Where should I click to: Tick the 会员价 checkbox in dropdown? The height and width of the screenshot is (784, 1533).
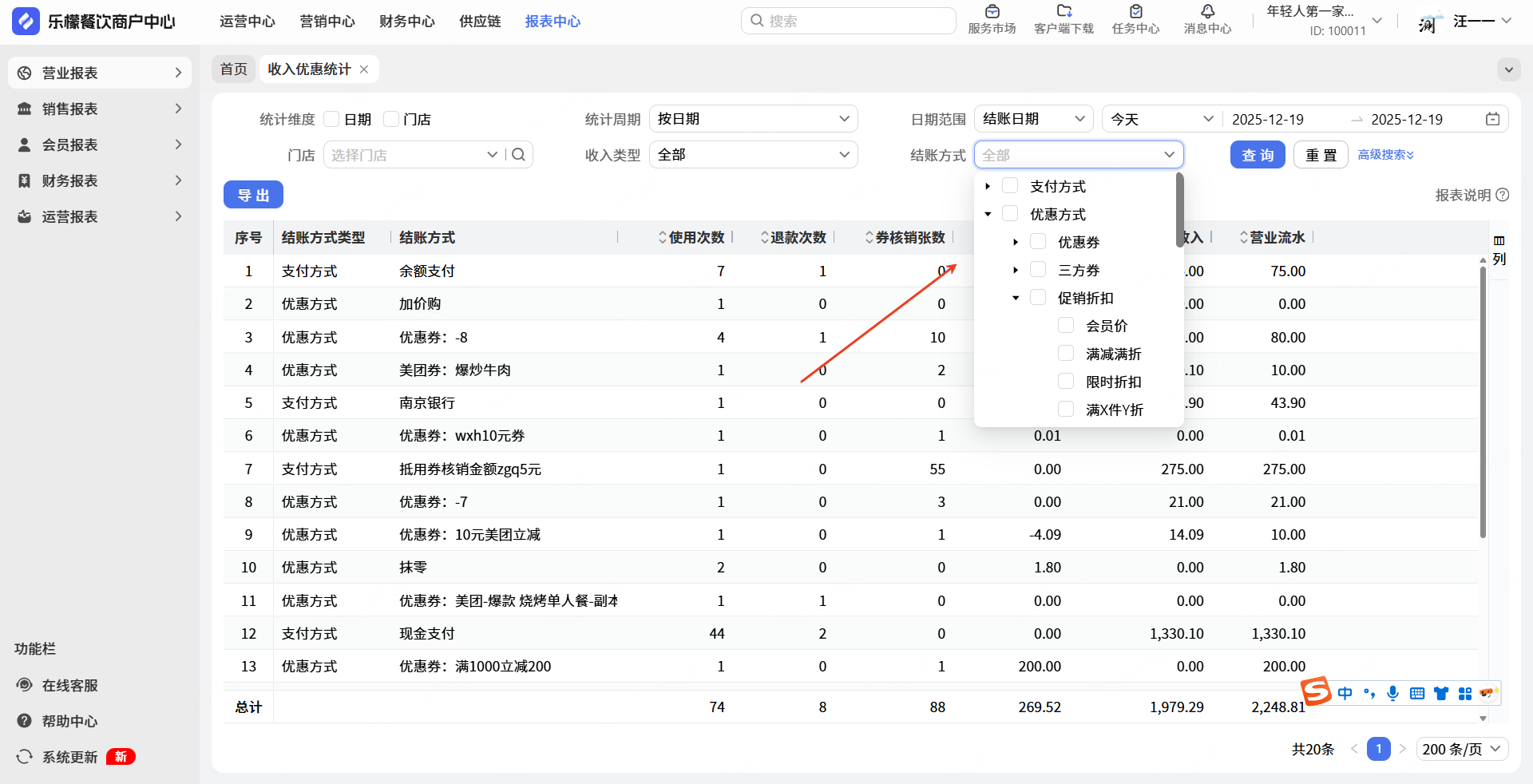[x=1066, y=326]
